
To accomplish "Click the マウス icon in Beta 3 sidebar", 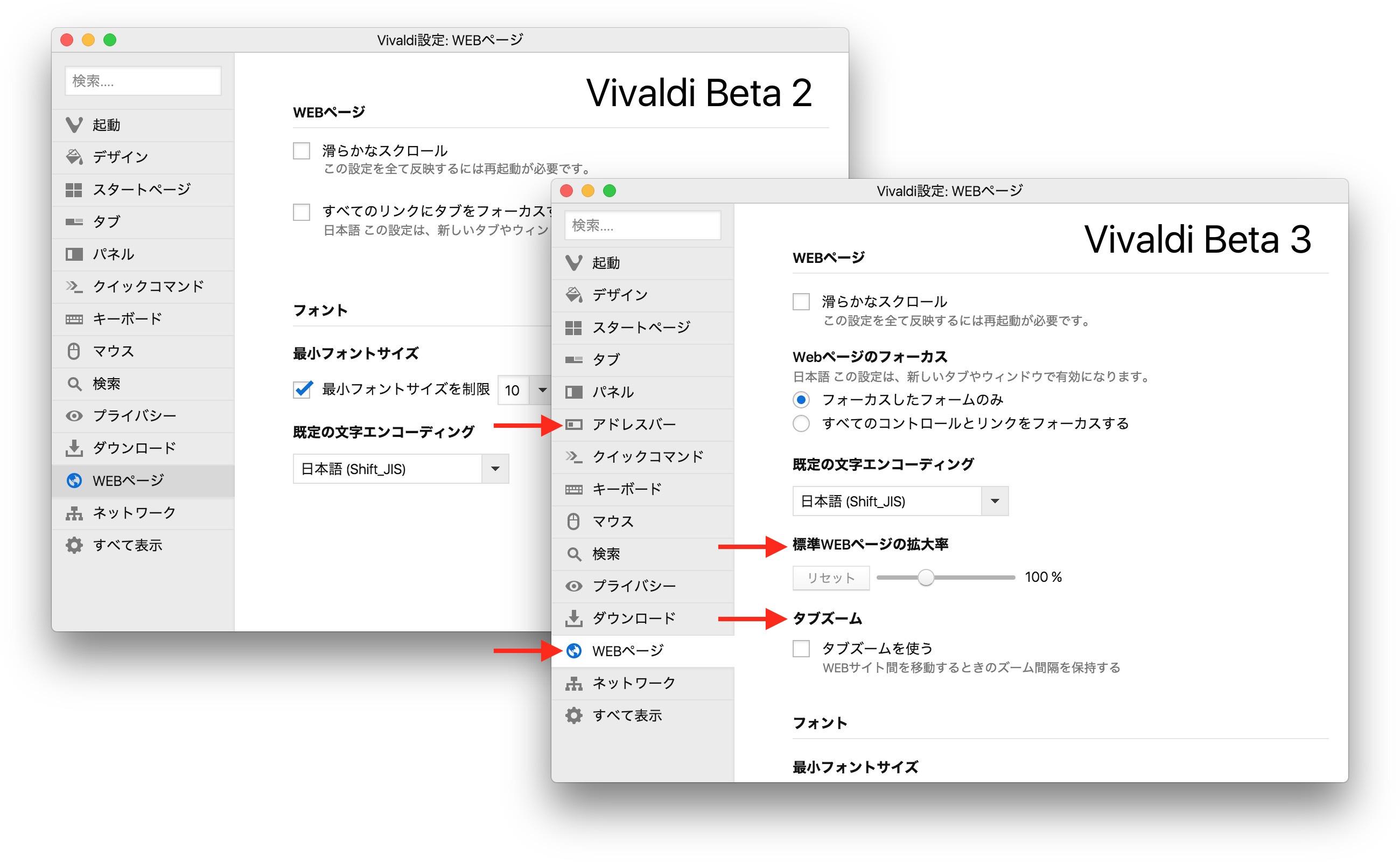I will pyautogui.click(x=574, y=522).
